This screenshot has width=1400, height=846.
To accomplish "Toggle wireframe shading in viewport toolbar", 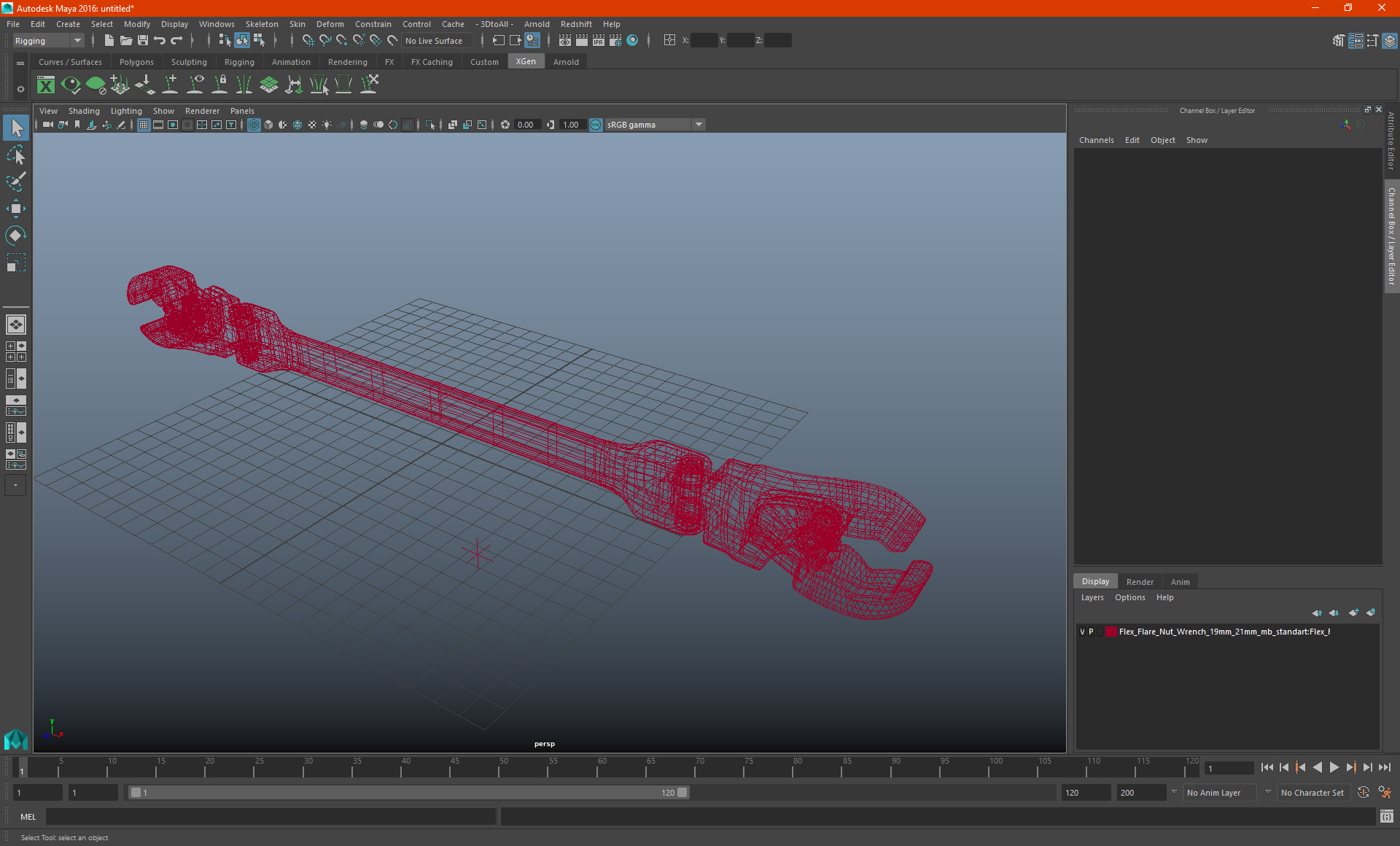I will pyautogui.click(x=254, y=125).
